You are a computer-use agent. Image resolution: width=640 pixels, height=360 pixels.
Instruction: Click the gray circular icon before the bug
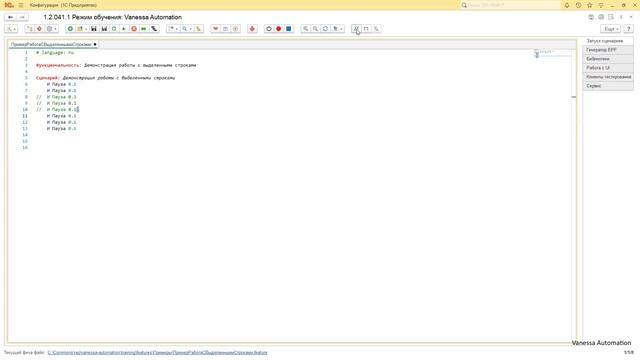236,29
